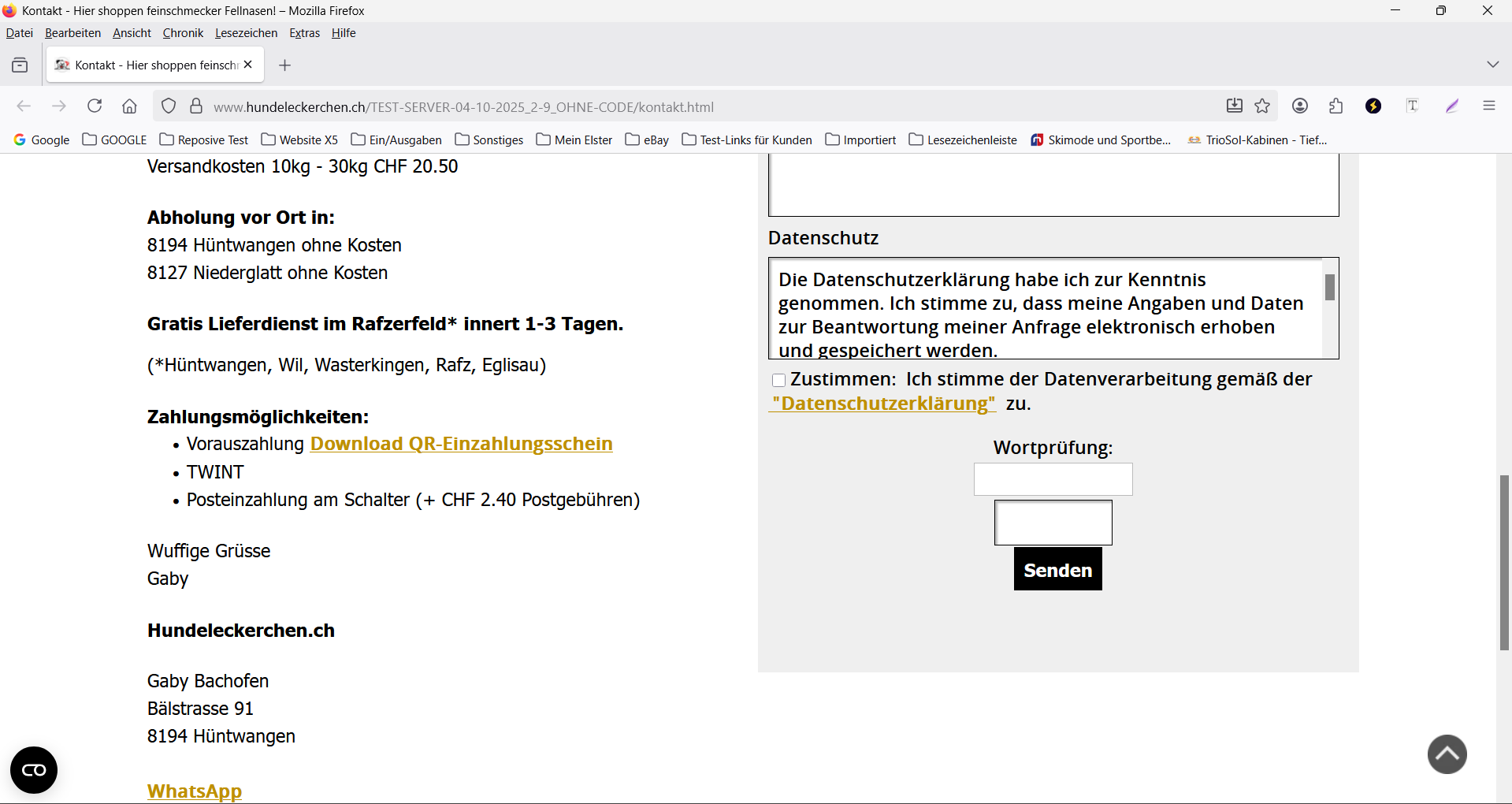Go to the Firefox home page

(x=130, y=106)
